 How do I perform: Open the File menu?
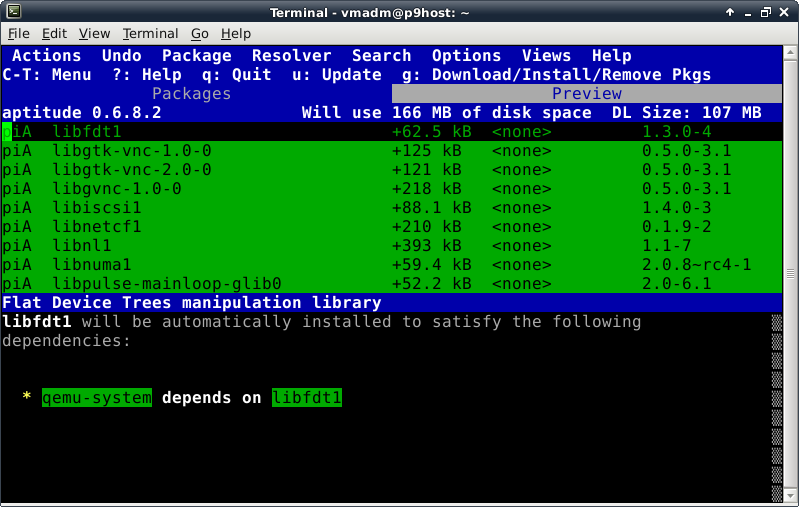tap(18, 34)
